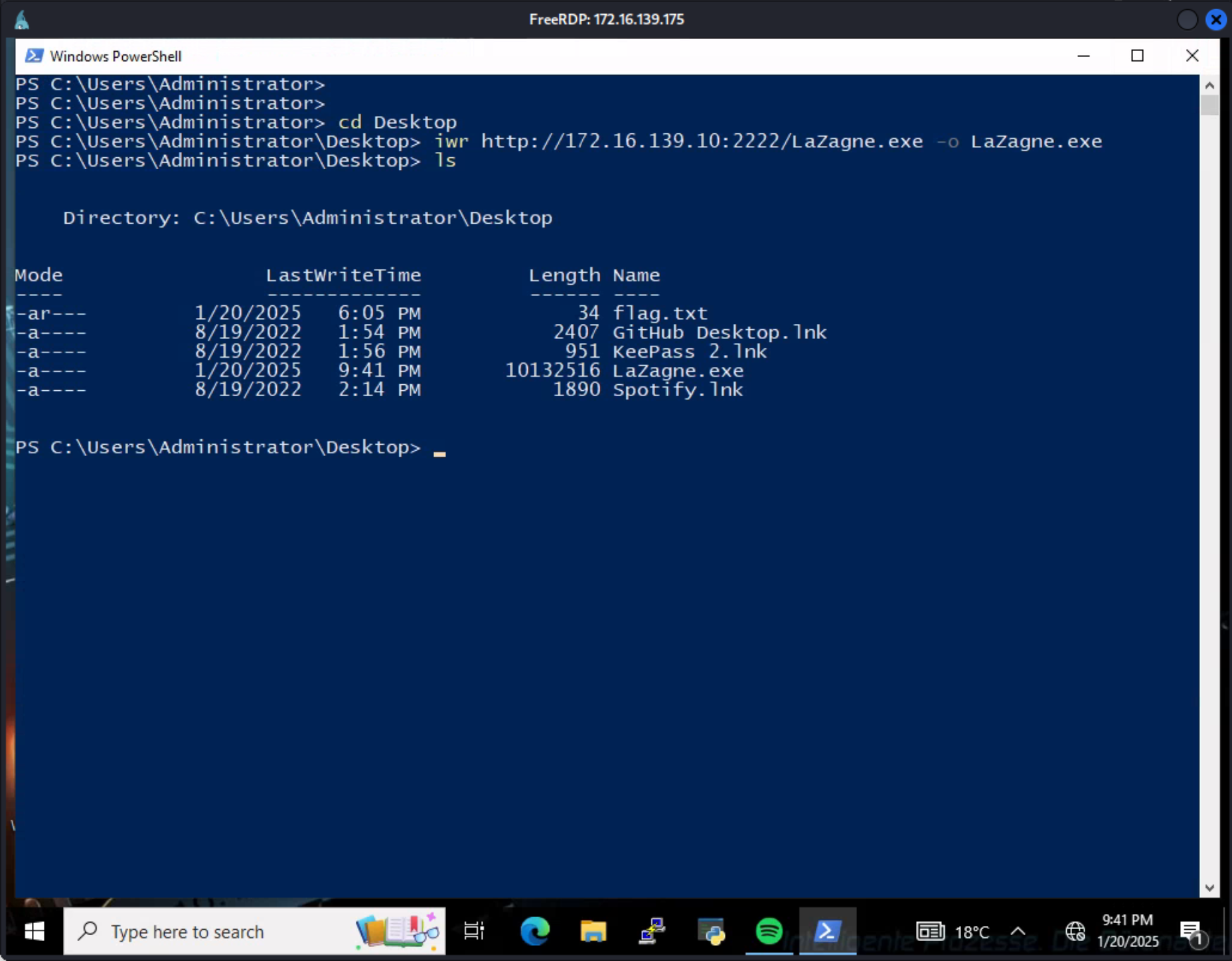The height and width of the screenshot is (961, 1232).
Task: Minimize the Windows PowerShell window
Action: (x=1083, y=56)
